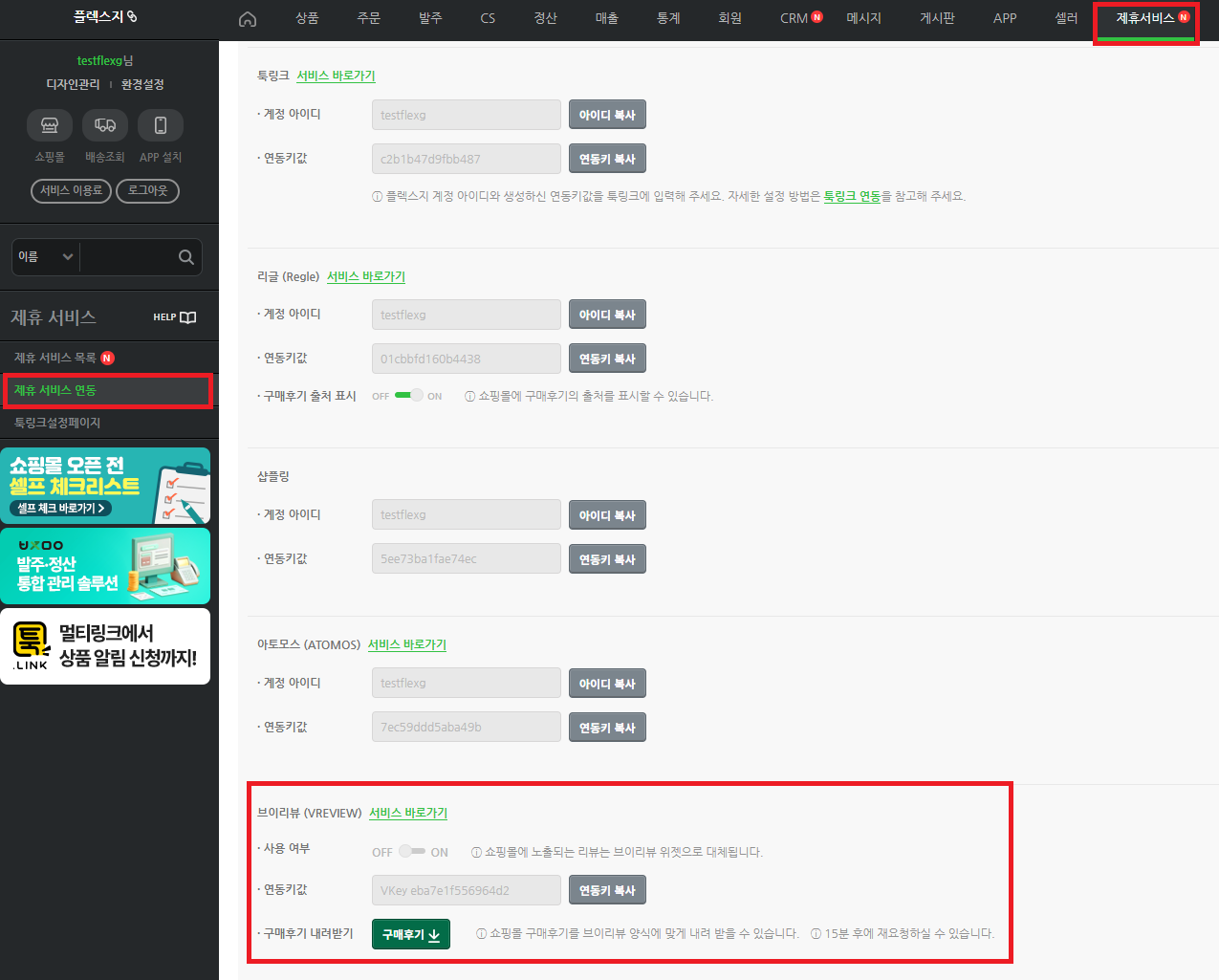The image size is (1219, 980).
Task: Open 톡링크설정페이지 in sidebar
Action: [x=57, y=423]
